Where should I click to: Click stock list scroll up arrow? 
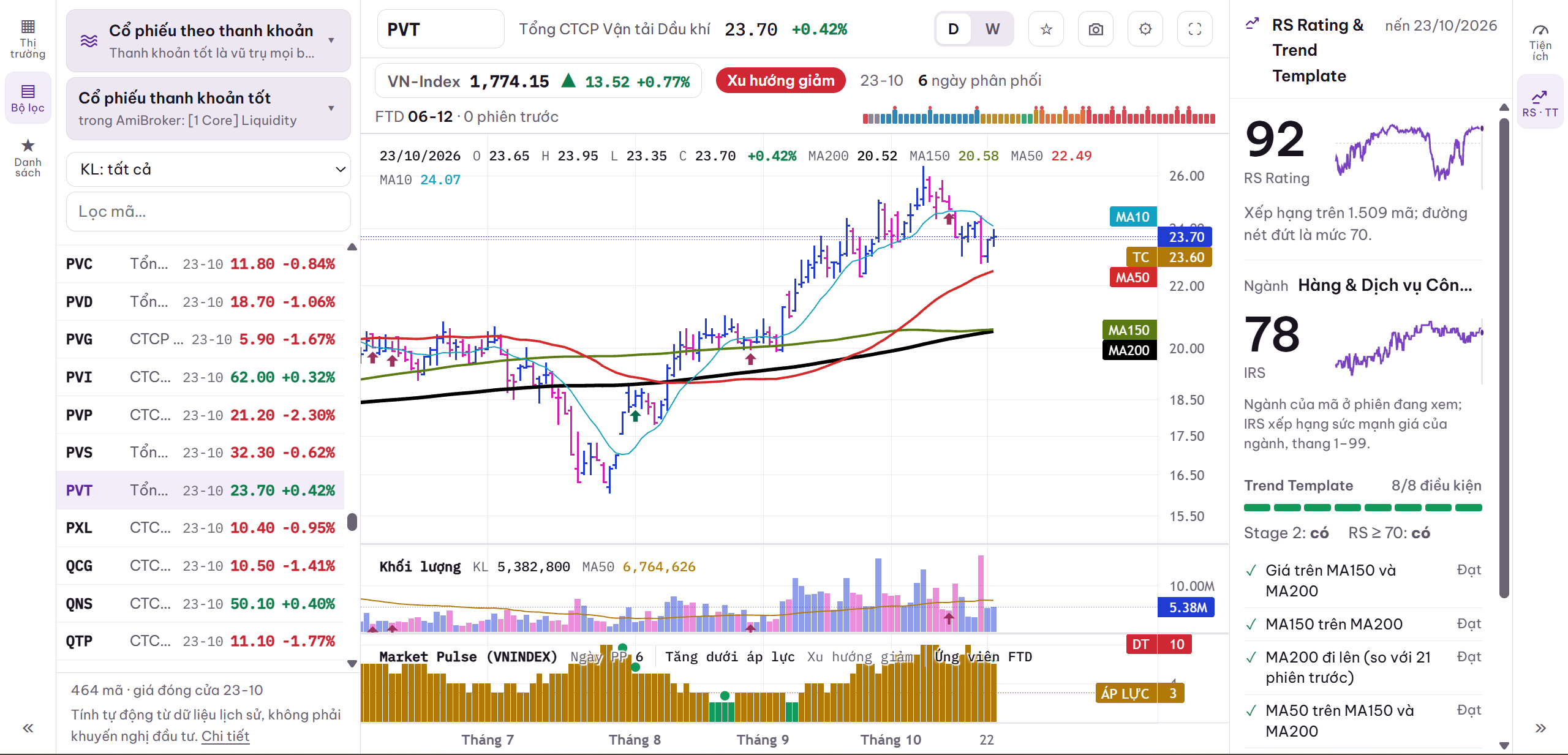pos(352,247)
